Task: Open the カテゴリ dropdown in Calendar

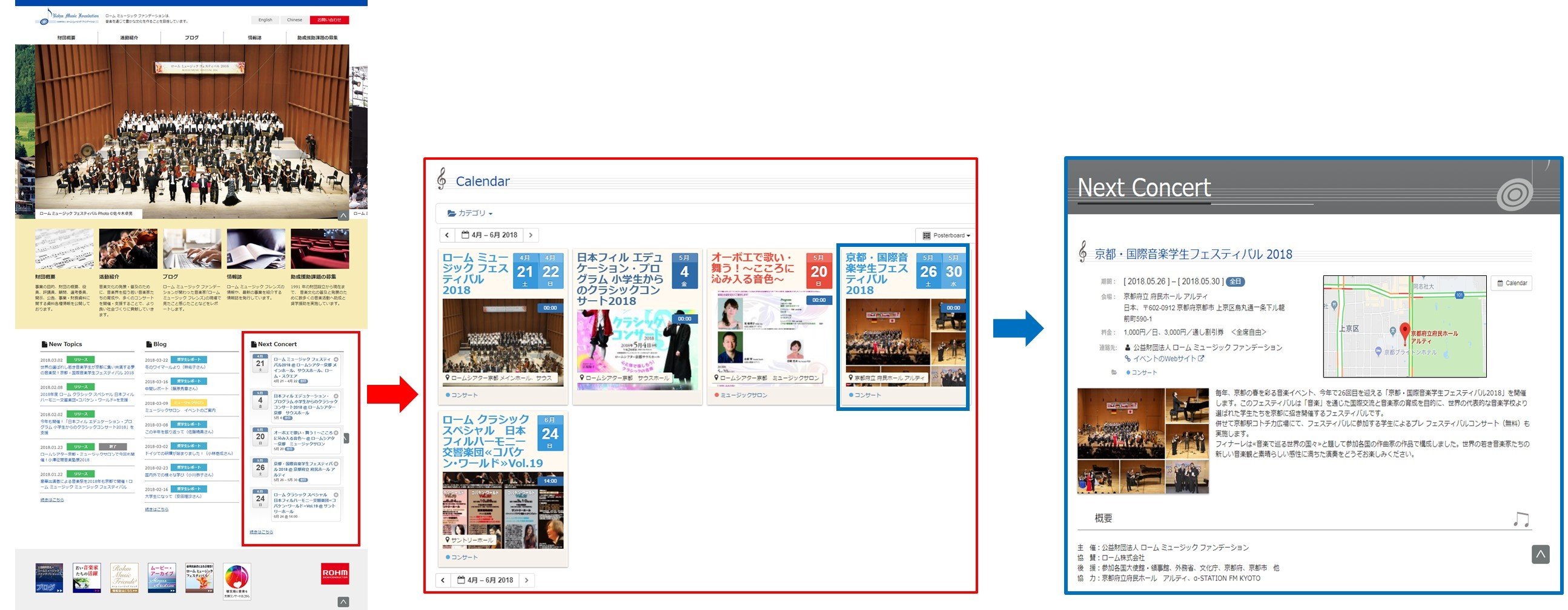Action: (470, 214)
